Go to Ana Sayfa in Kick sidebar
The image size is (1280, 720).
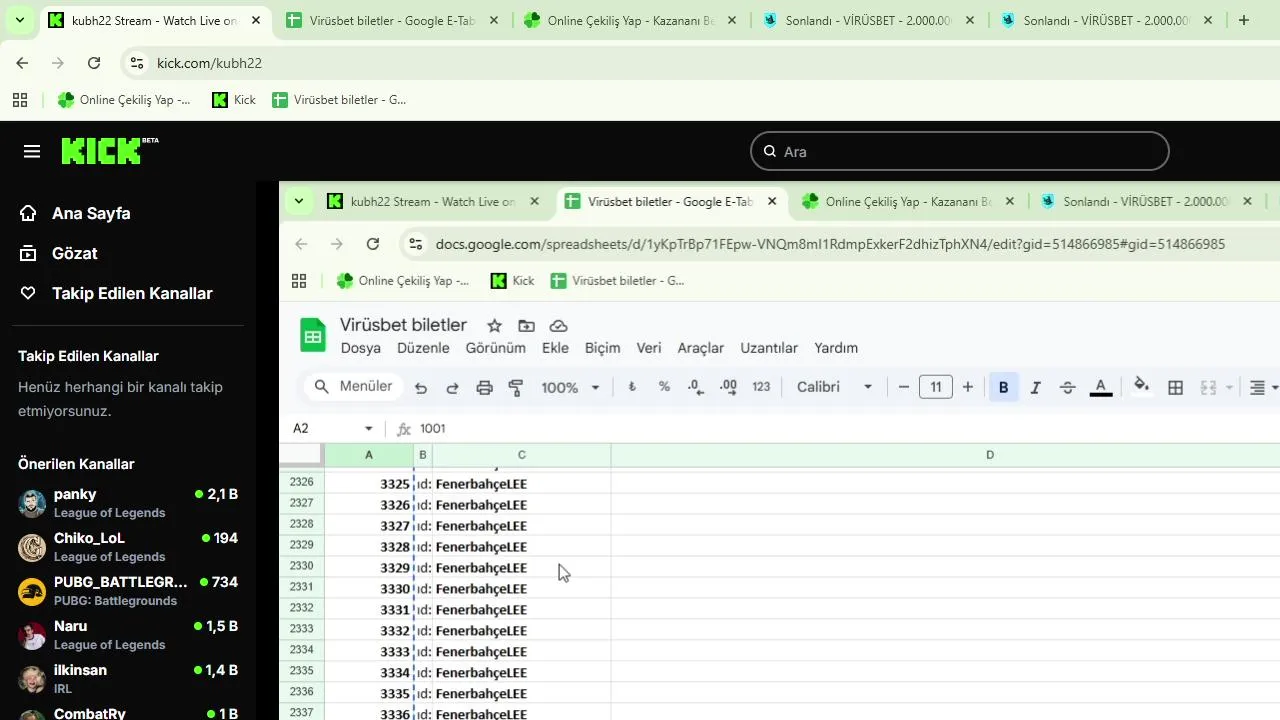pos(91,213)
